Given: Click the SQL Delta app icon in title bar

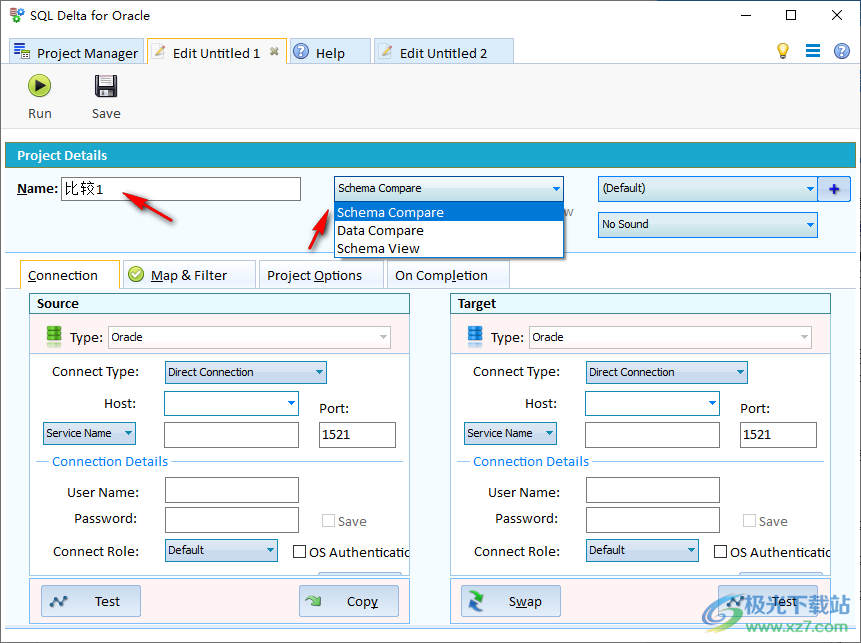Looking at the screenshot, I should (x=16, y=15).
